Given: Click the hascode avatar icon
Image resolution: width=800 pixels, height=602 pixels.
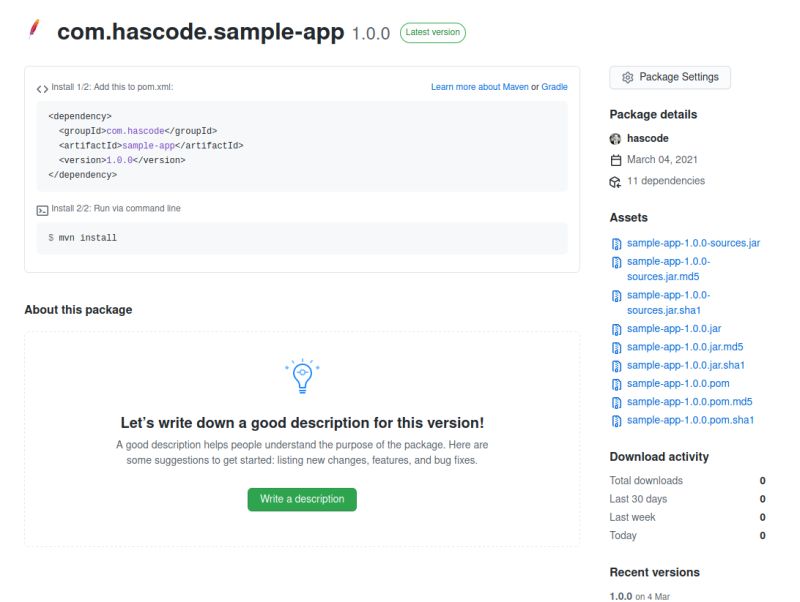Looking at the screenshot, I should pyautogui.click(x=616, y=138).
